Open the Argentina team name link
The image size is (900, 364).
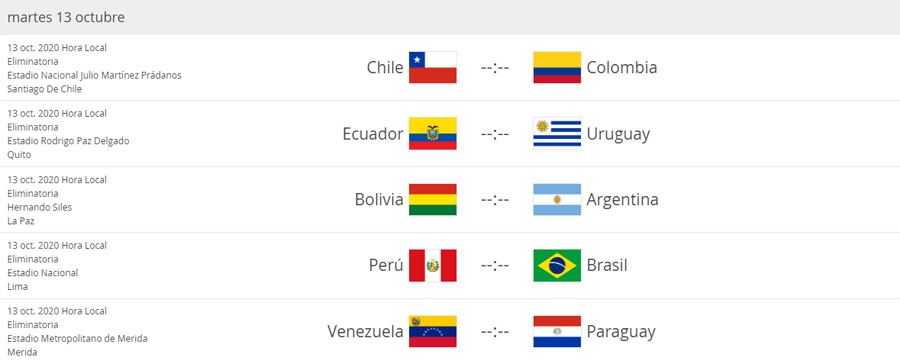pyautogui.click(x=622, y=200)
